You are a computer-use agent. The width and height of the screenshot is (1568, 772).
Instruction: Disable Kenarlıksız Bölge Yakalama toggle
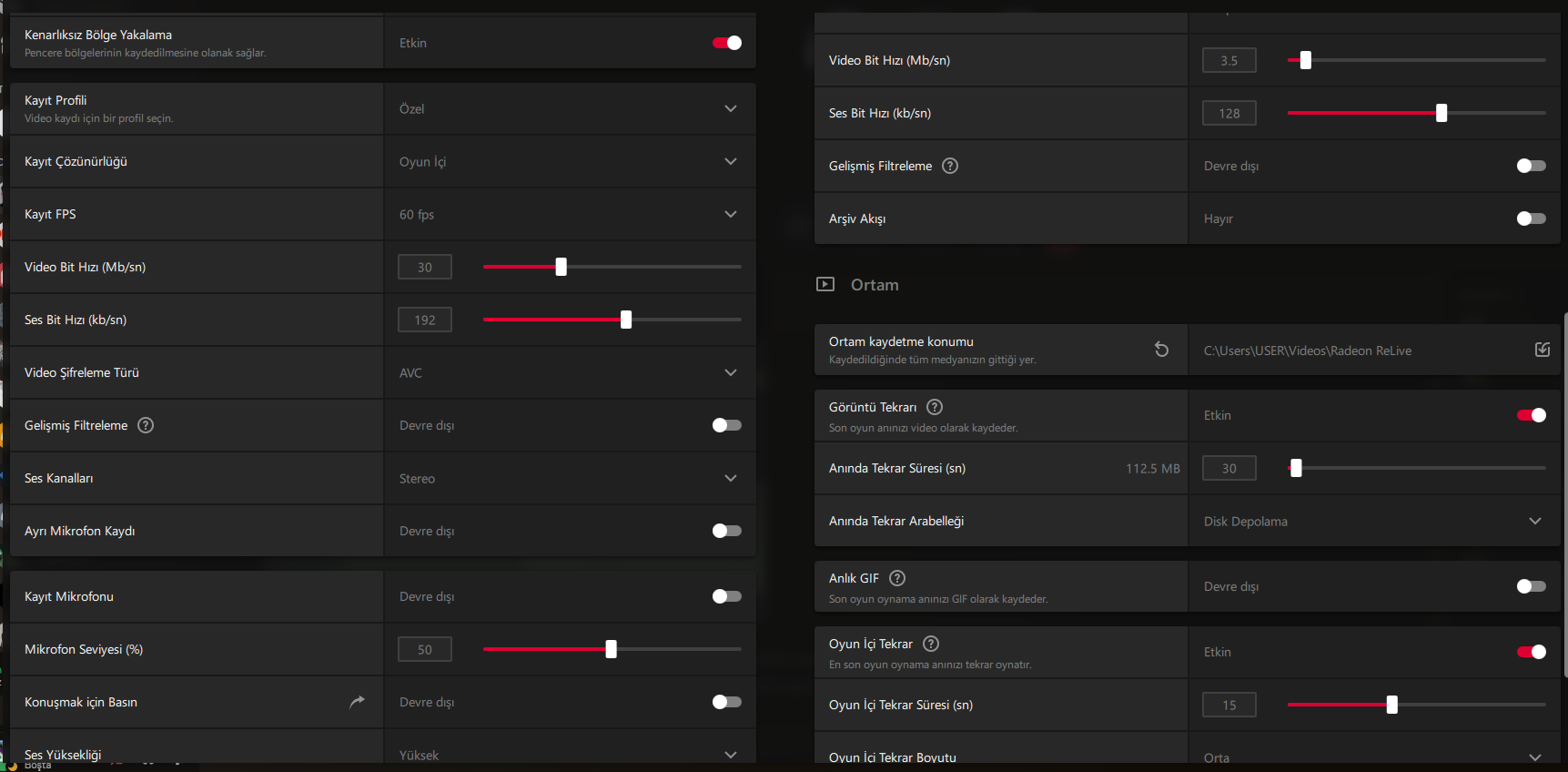[x=727, y=43]
